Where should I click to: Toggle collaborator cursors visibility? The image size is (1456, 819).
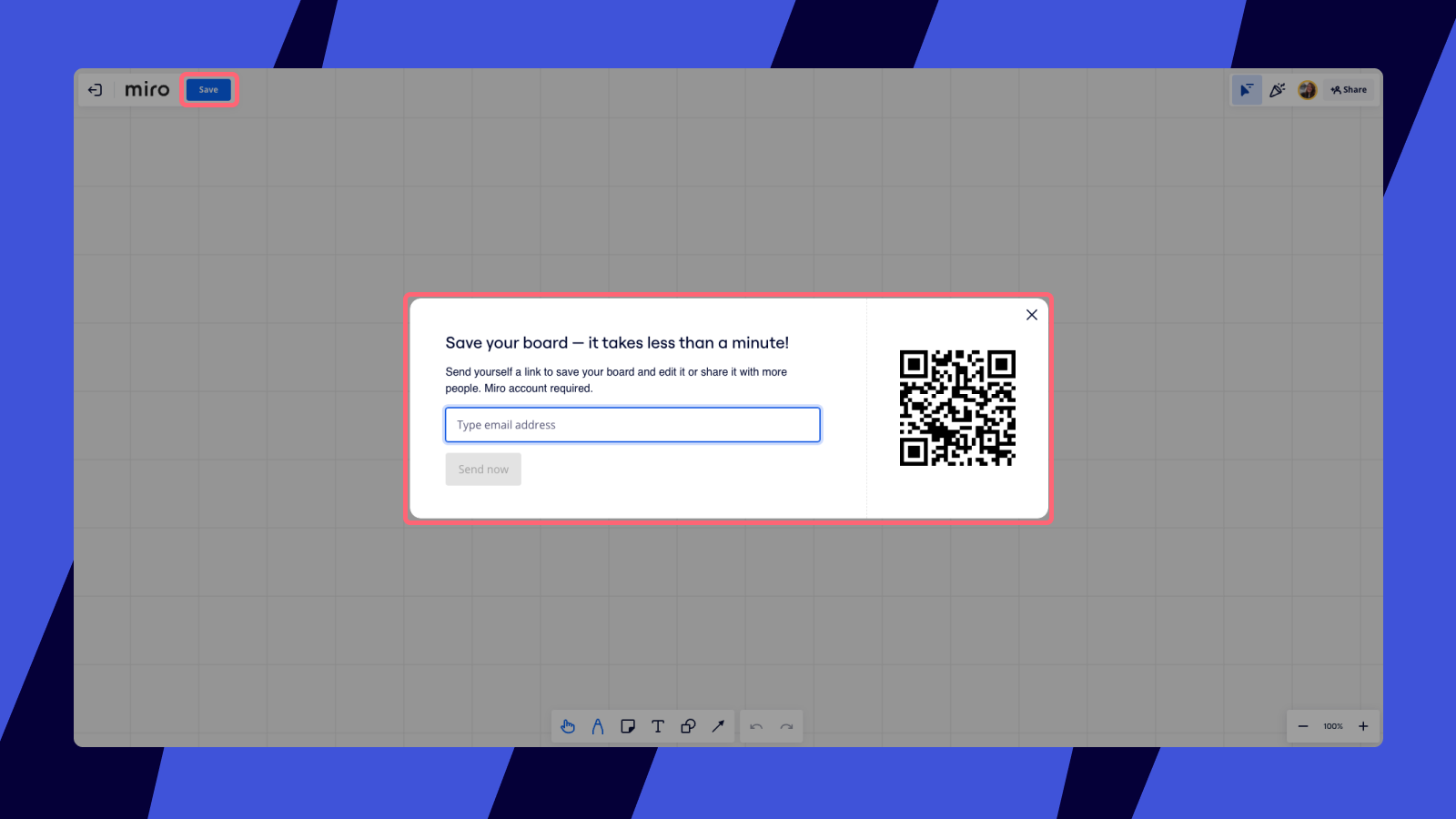[x=1247, y=90]
